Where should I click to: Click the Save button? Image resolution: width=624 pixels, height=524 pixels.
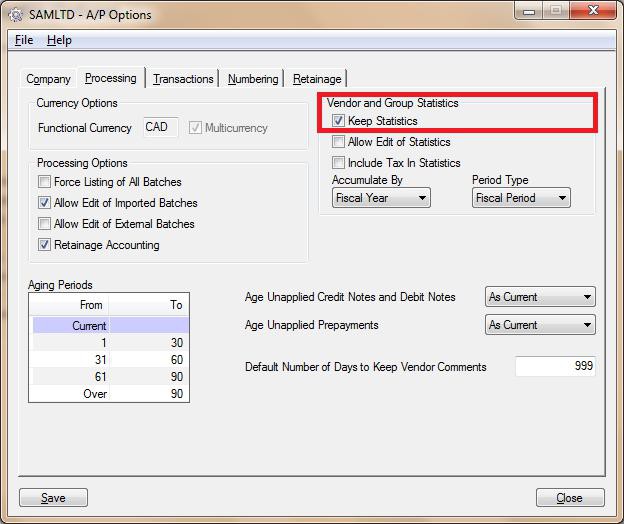point(53,498)
